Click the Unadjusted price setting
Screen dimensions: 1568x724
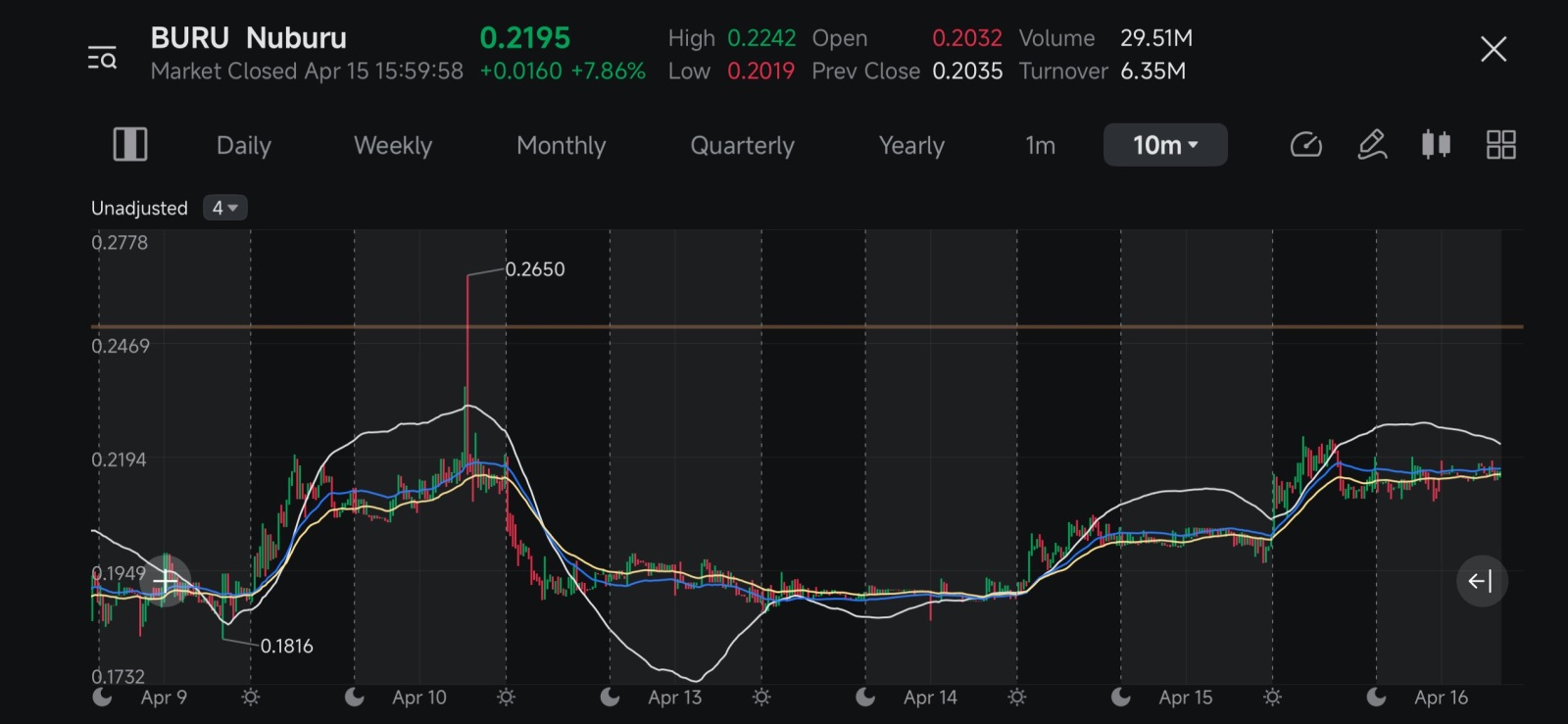[x=139, y=208]
